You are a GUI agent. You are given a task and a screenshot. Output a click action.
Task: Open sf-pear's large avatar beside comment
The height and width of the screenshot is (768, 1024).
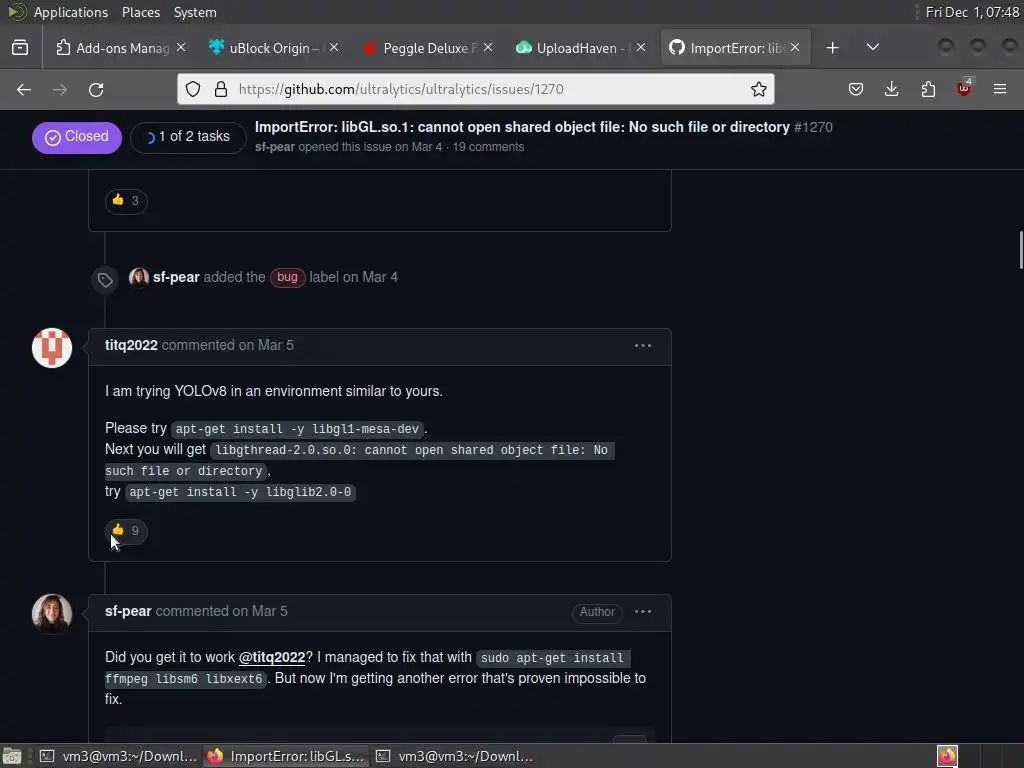[x=52, y=614]
